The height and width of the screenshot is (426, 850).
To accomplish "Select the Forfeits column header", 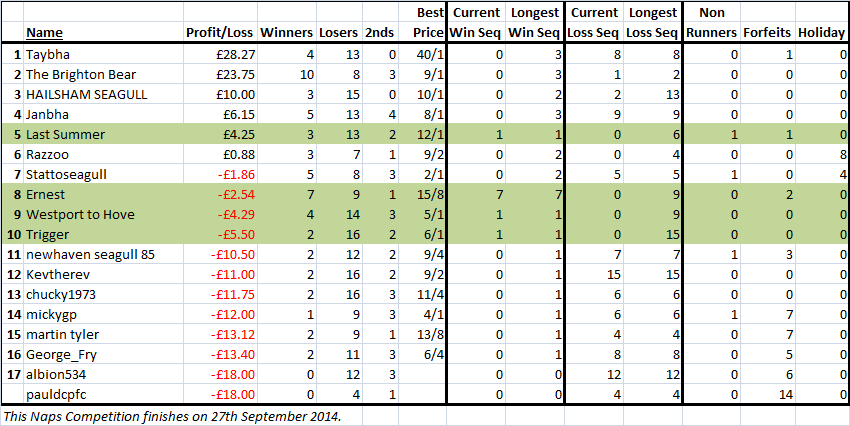I will pos(767,33).
